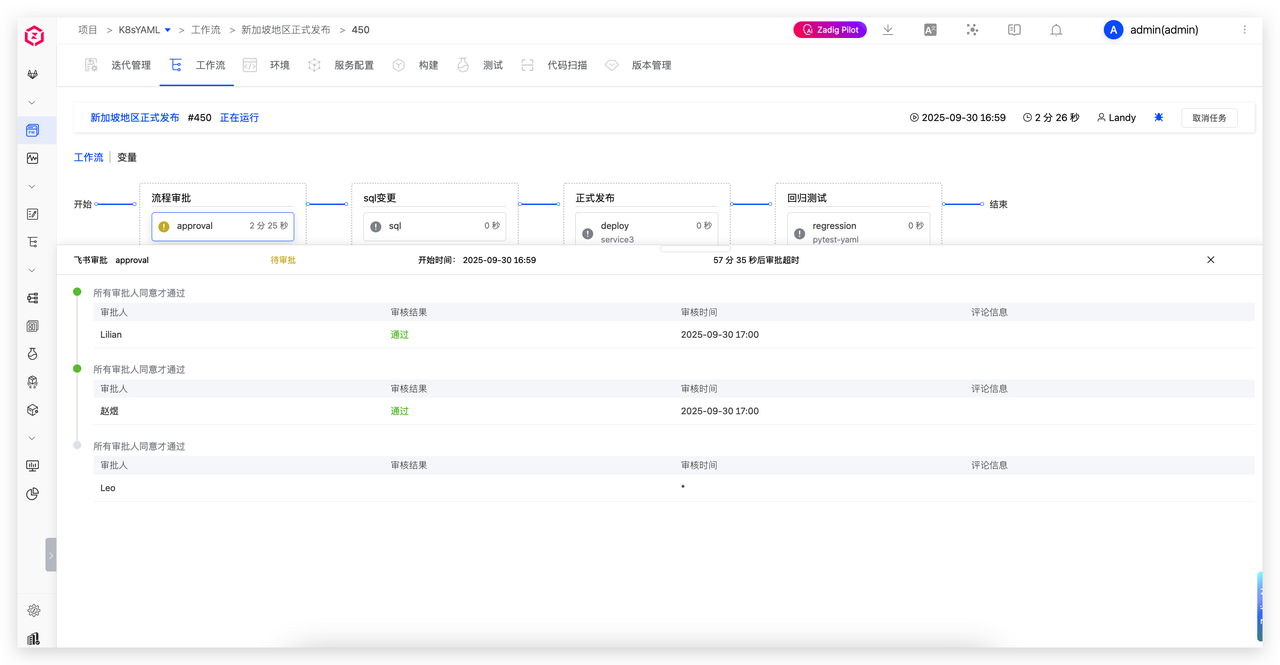Open the documentation book icon
This screenshot has height=665, width=1280.
pos(1014,30)
